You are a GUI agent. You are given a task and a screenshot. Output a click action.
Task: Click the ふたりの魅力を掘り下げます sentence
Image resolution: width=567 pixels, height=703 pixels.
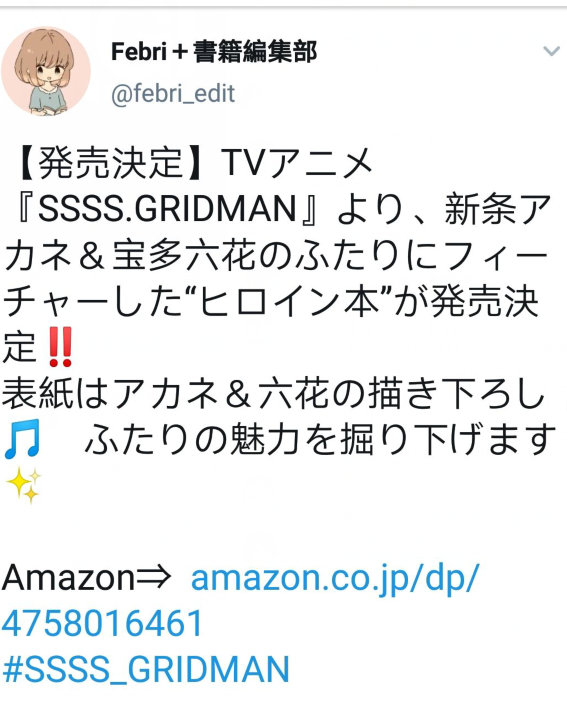click(320, 440)
